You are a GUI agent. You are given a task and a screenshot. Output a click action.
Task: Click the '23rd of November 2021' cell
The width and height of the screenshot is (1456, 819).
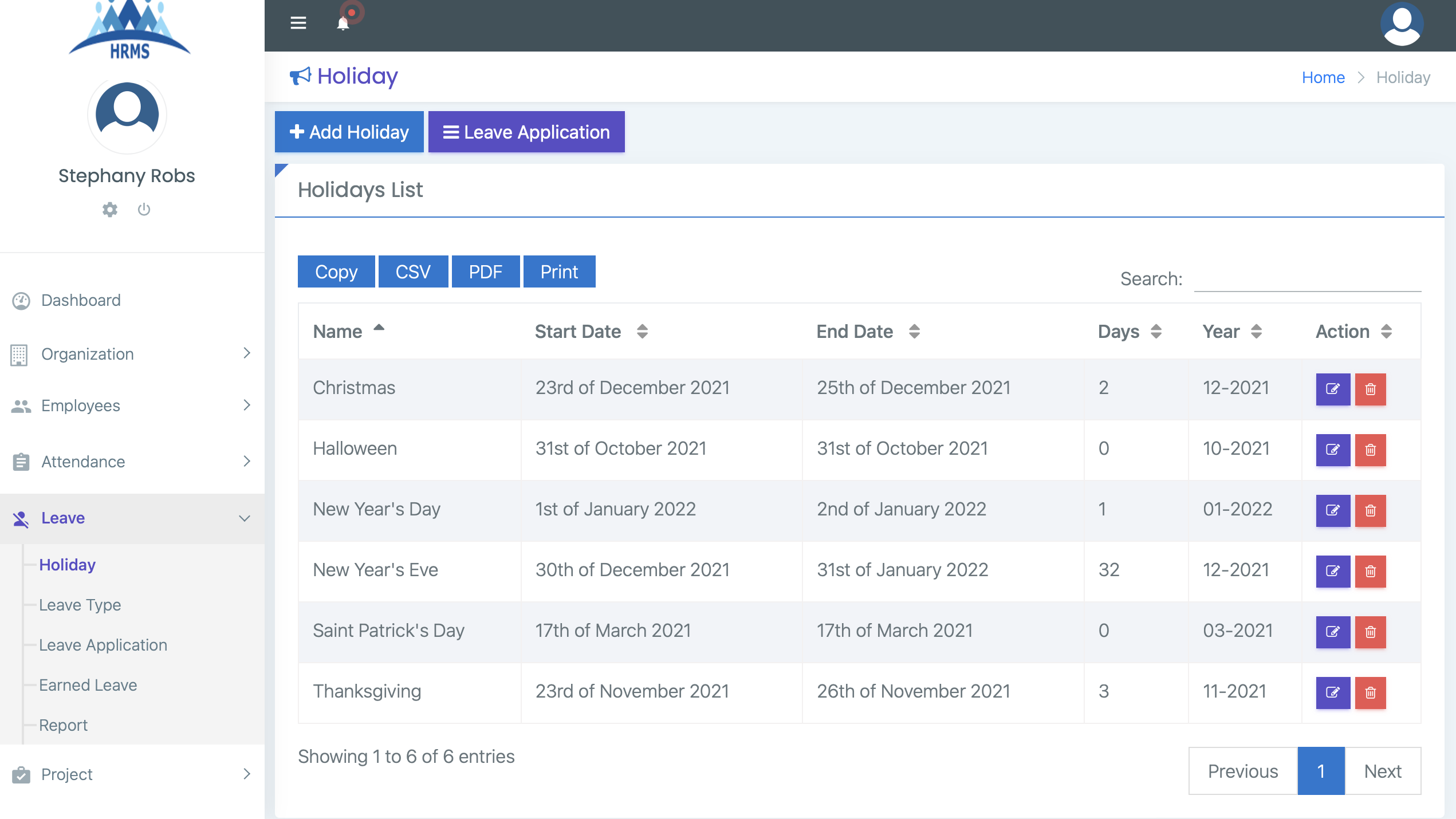[x=662, y=692]
